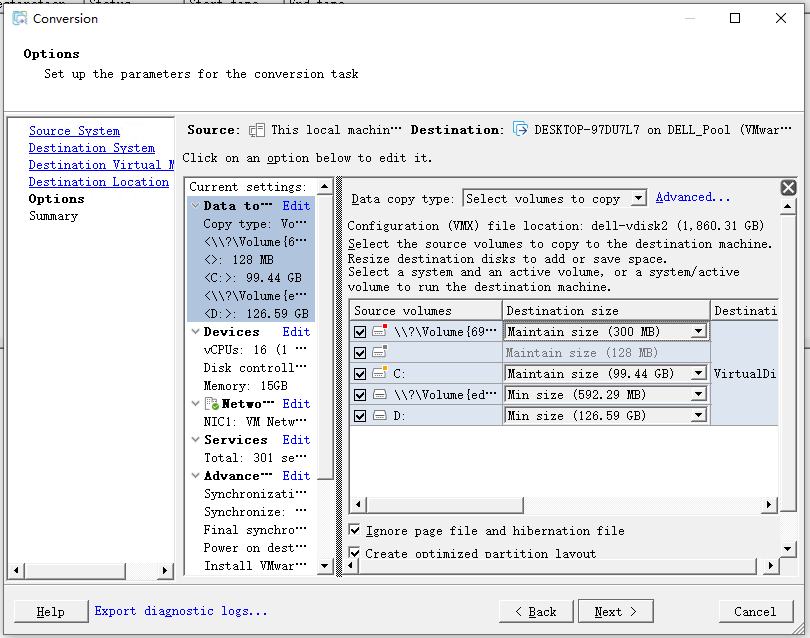Click the destination server icon
The width and height of the screenshot is (810, 638).
tap(520, 129)
